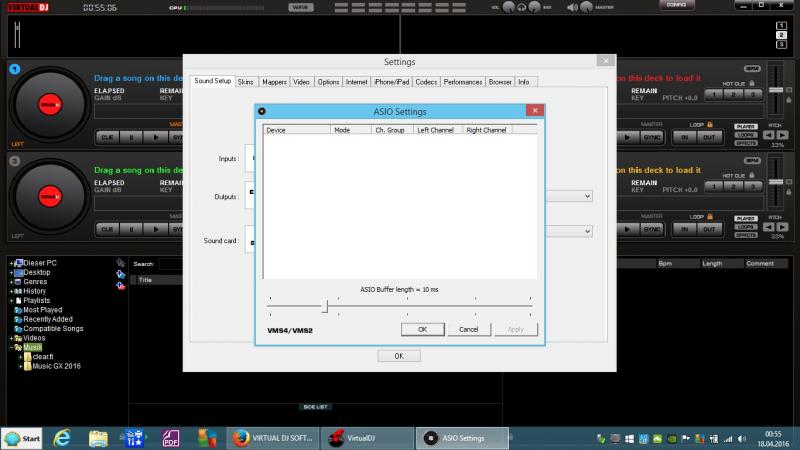800x450 pixels.
Task: Click the ASIO Settings dialog title icon
Action: [262, 111]
